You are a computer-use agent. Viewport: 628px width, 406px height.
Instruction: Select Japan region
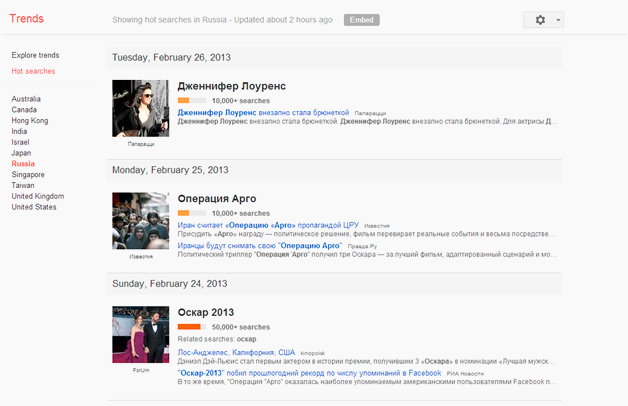tap(21, 153)
